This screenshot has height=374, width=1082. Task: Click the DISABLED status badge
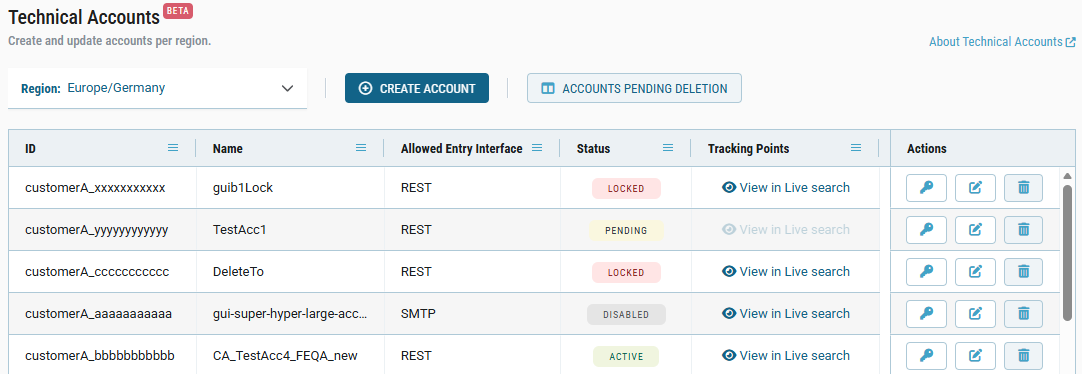click(626, 315)
